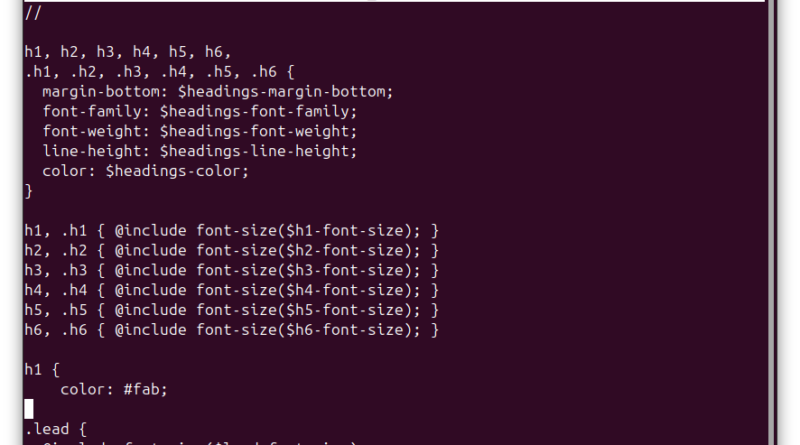Click the standalone h1 { selector line

(42, 369)
